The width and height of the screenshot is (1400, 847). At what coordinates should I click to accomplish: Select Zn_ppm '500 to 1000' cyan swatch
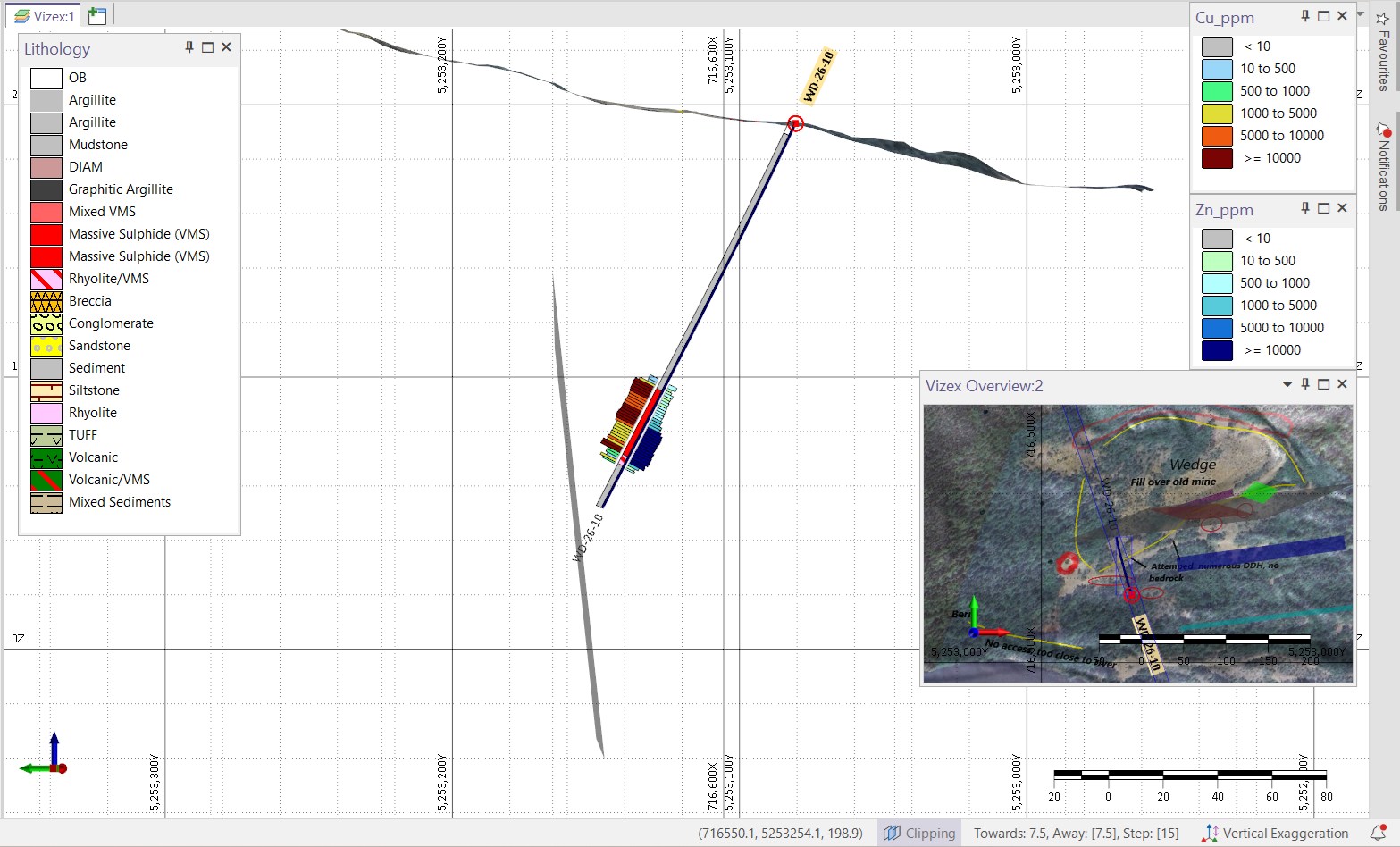tap(1217, 283)
